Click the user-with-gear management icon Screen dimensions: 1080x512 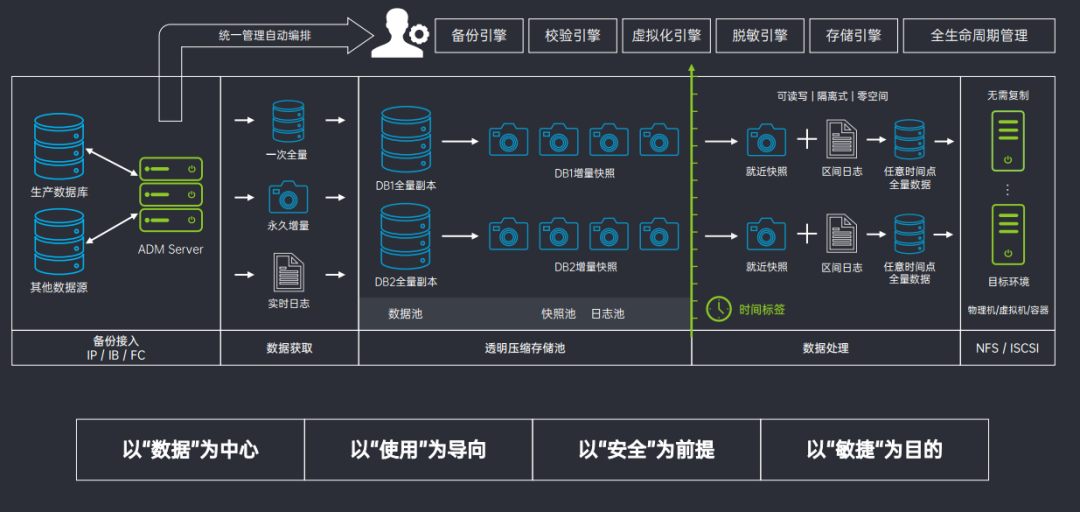[399, 35]
